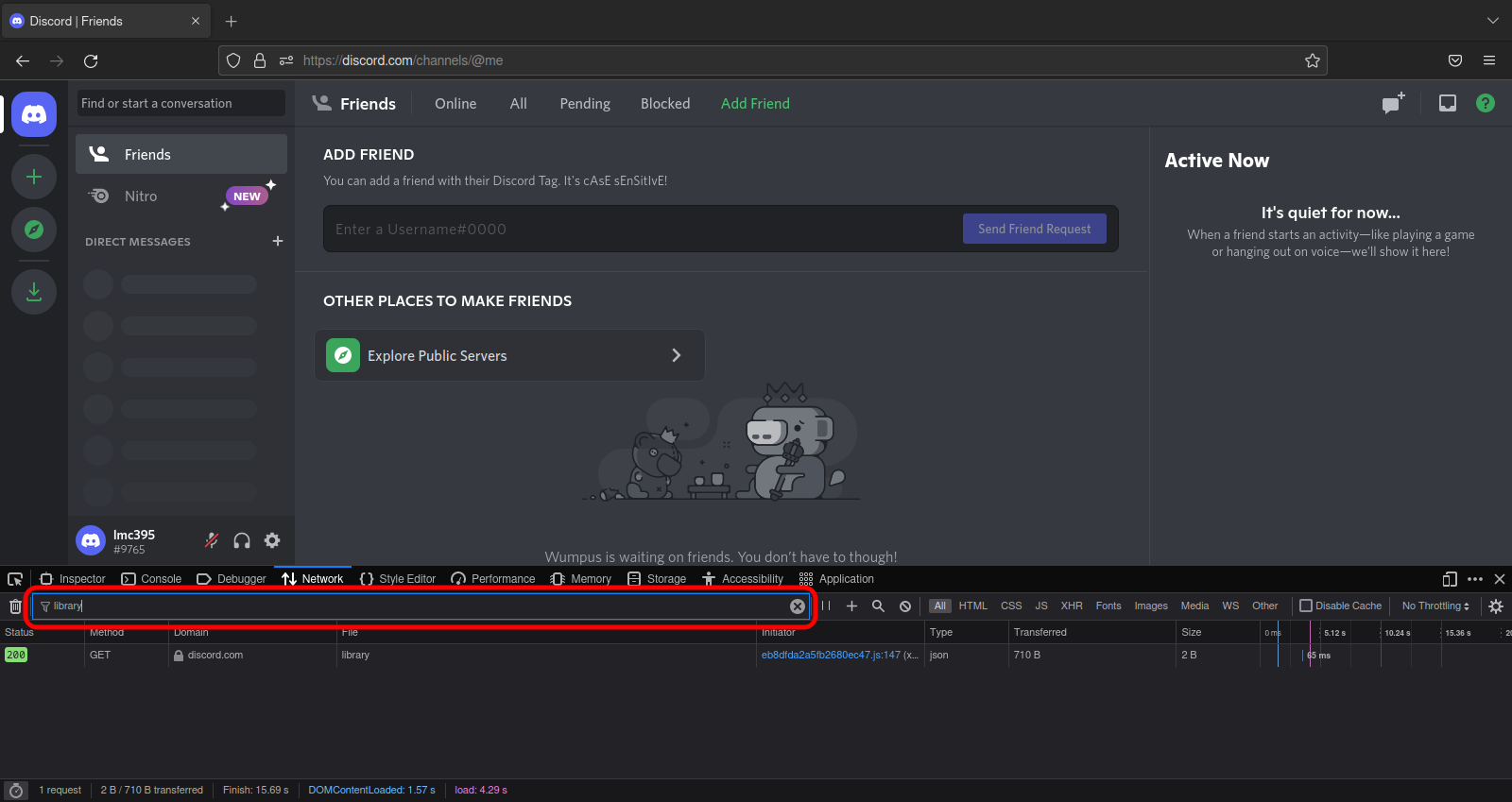Filter by XHR requests

coord(1072,606)
